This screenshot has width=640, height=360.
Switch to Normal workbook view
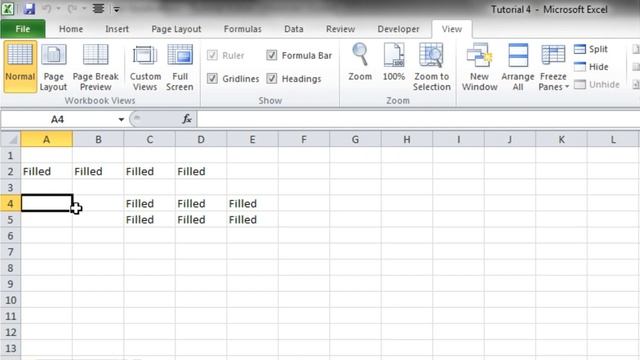[20, 66]
